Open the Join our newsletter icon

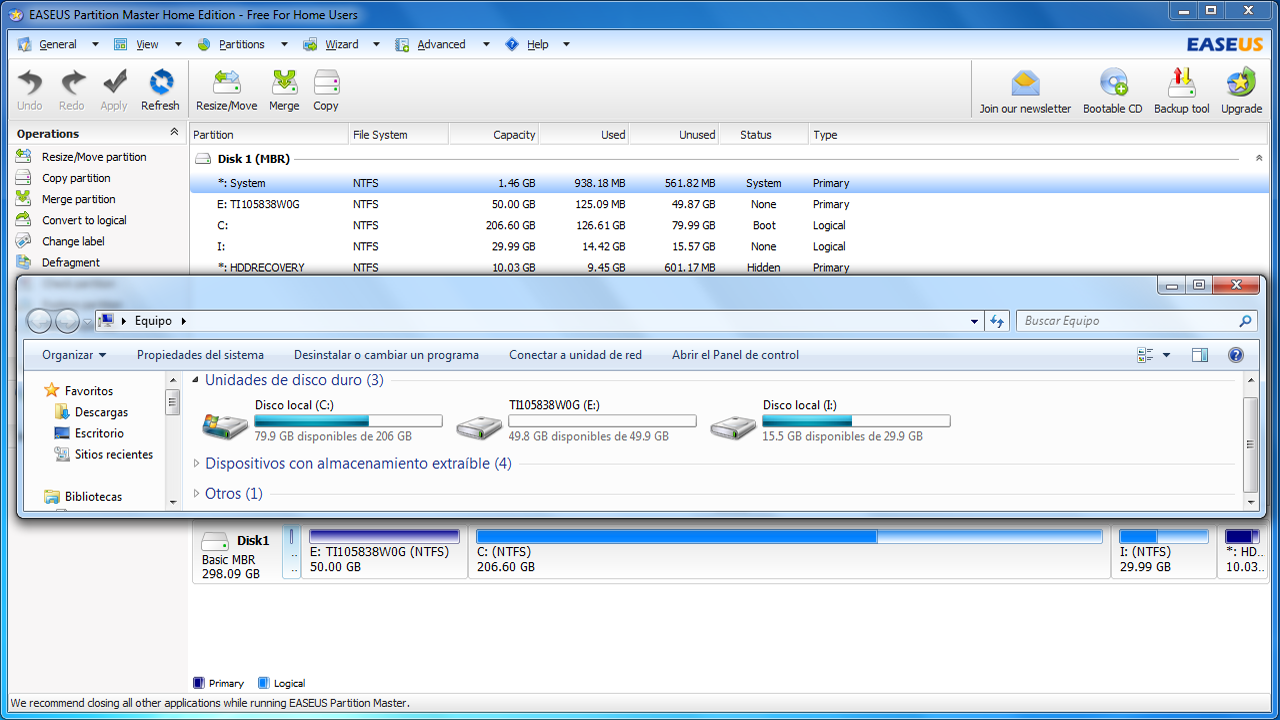[1025, 82]
